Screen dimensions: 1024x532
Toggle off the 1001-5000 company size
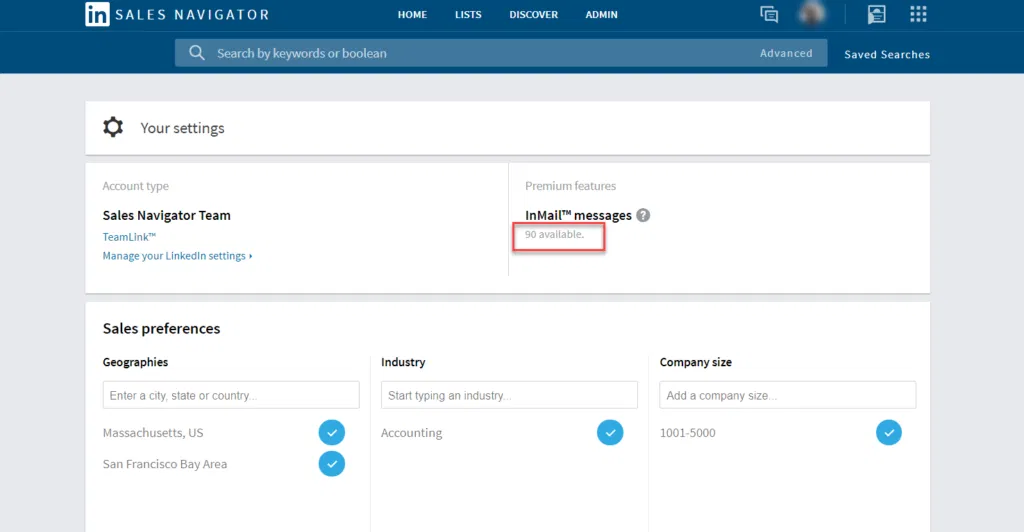(888, 433)
